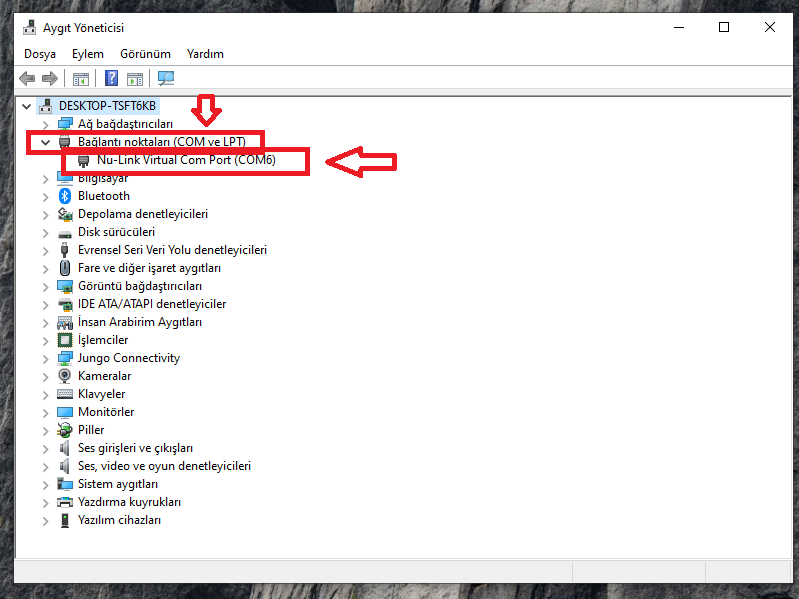Image resolution: width=799 pixels, height=599 pixels.
Task: Click the Monitörler monitor icon
Action: click(65, 412)
